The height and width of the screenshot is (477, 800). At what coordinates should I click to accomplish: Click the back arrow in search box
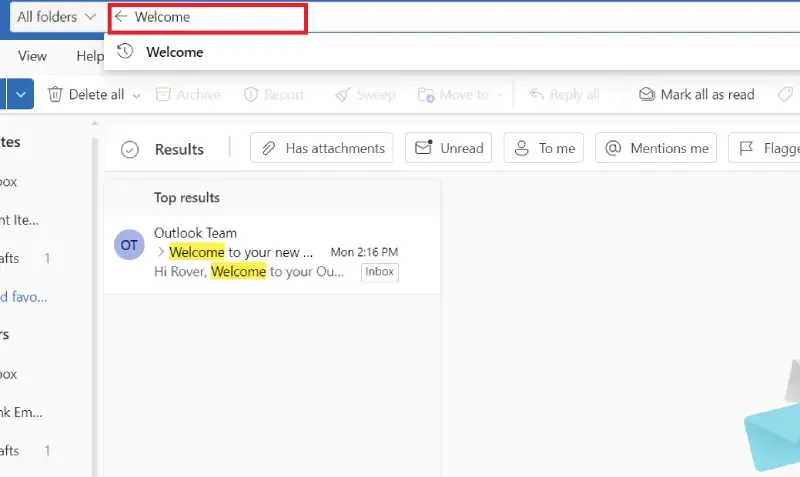pyautogui.click(x=121, y=17)
